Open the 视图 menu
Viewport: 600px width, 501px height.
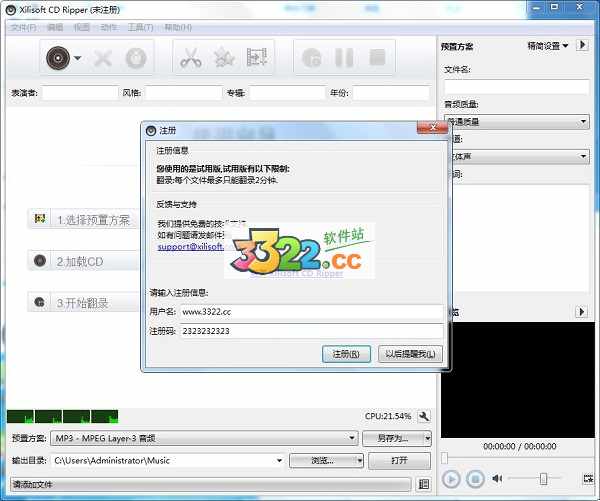(x=82, y=28)
